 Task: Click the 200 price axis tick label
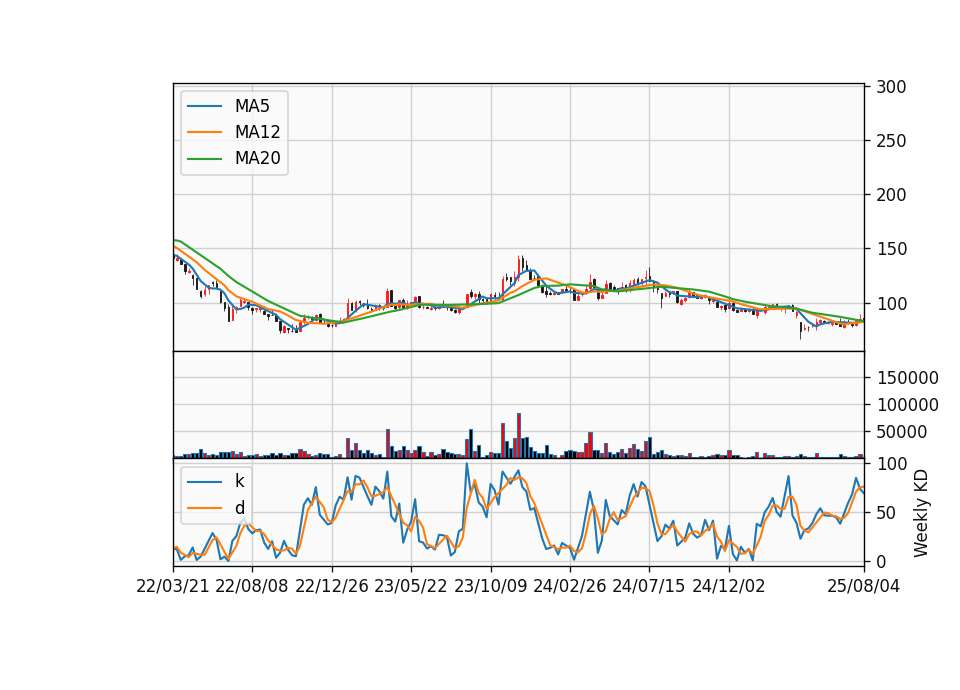point(891,195)
